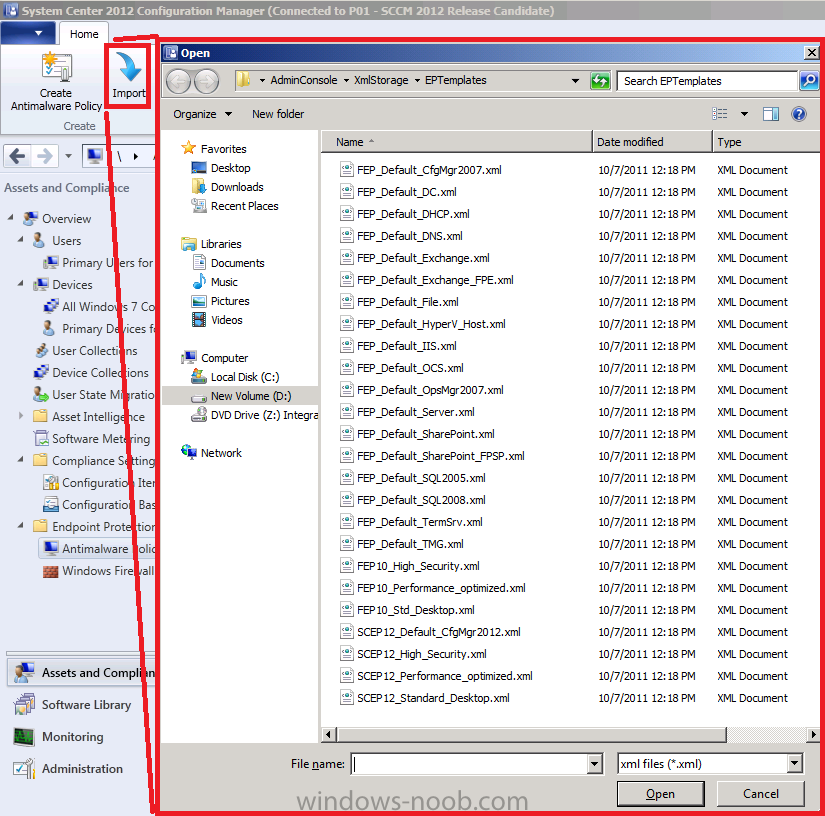Click the green refresh icon beside address bar
Viewport: 825px width, 816px height.
600,81
